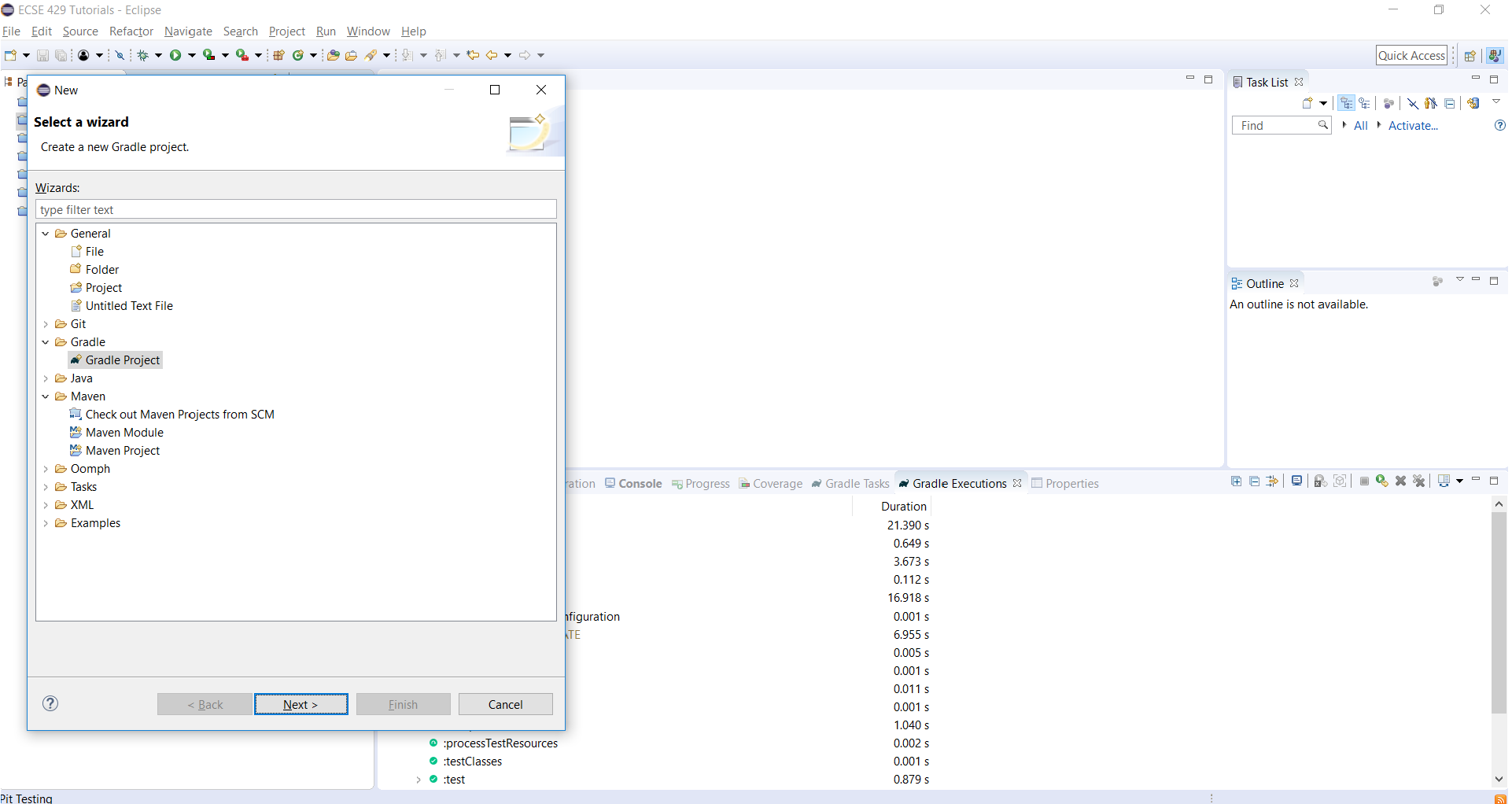Click Synchronize Changed icon in Task List
This screenshot has height=804, width=1512.
click(1473, 103)
